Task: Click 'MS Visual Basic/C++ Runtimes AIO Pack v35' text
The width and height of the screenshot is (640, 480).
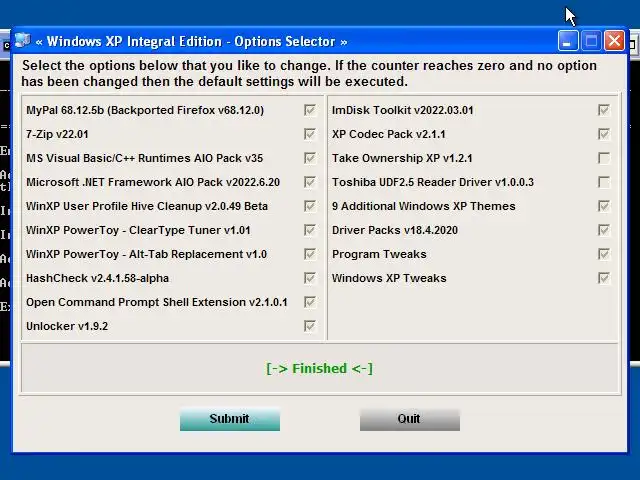Action: pyautogui.click(x=144, y=158)
